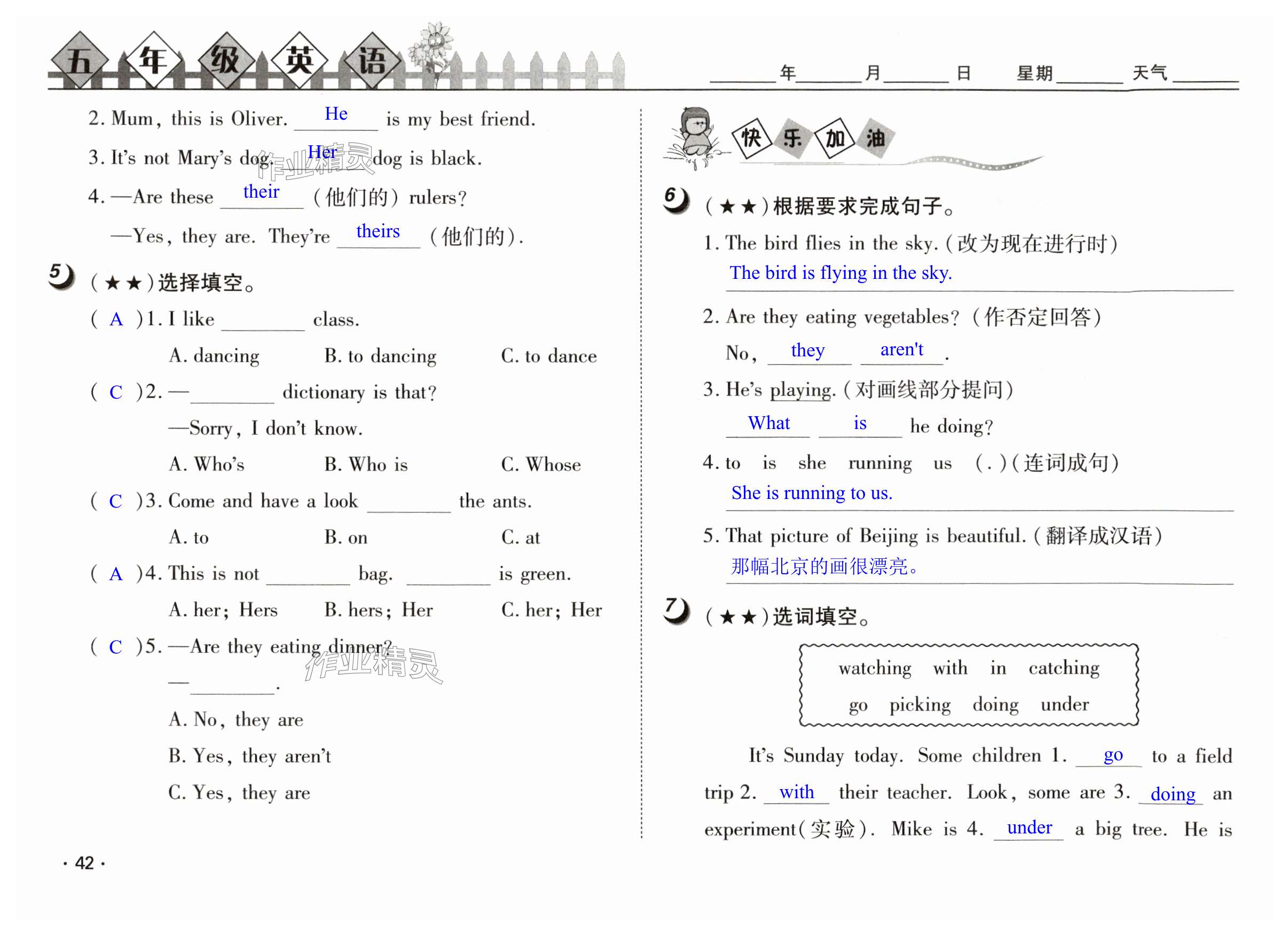Click the moon icon numbered 7
The width and height of the screenshot is (1288, 936).
(x=676, y=610)
